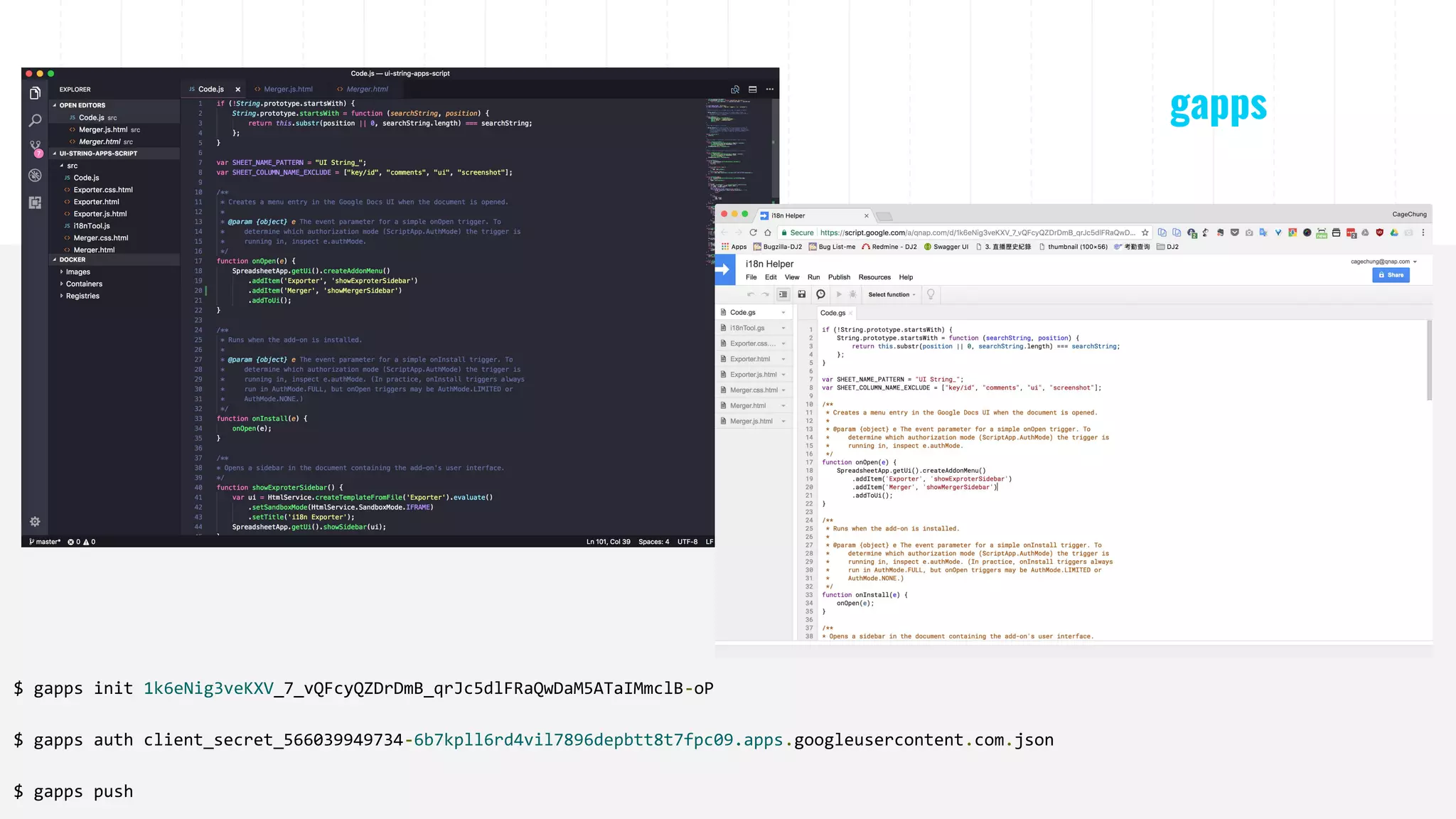Open the Debug view in VS Code
The image size is (1456, 819).
pos(35,175)
